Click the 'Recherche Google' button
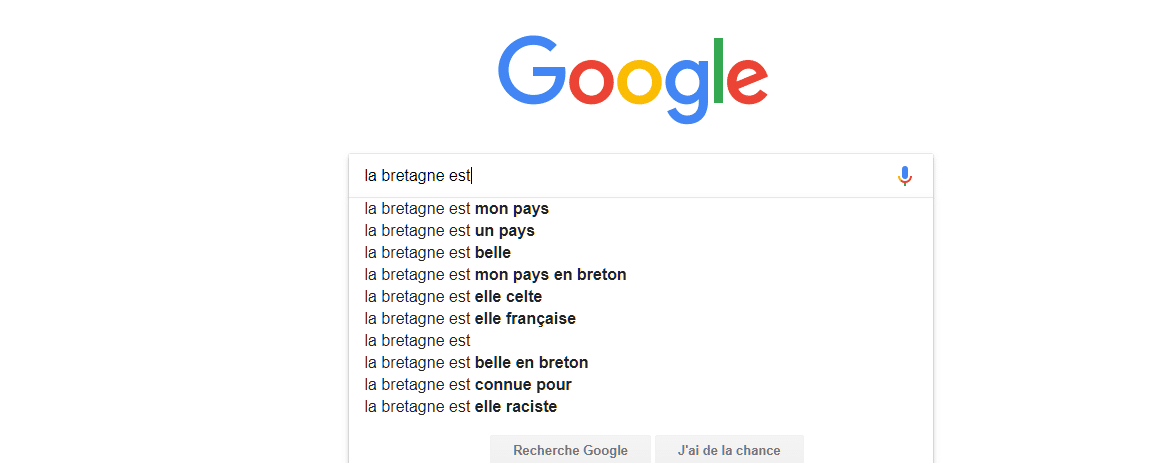Viewport: 1165px width, 463px height. (x=570, y=450)
